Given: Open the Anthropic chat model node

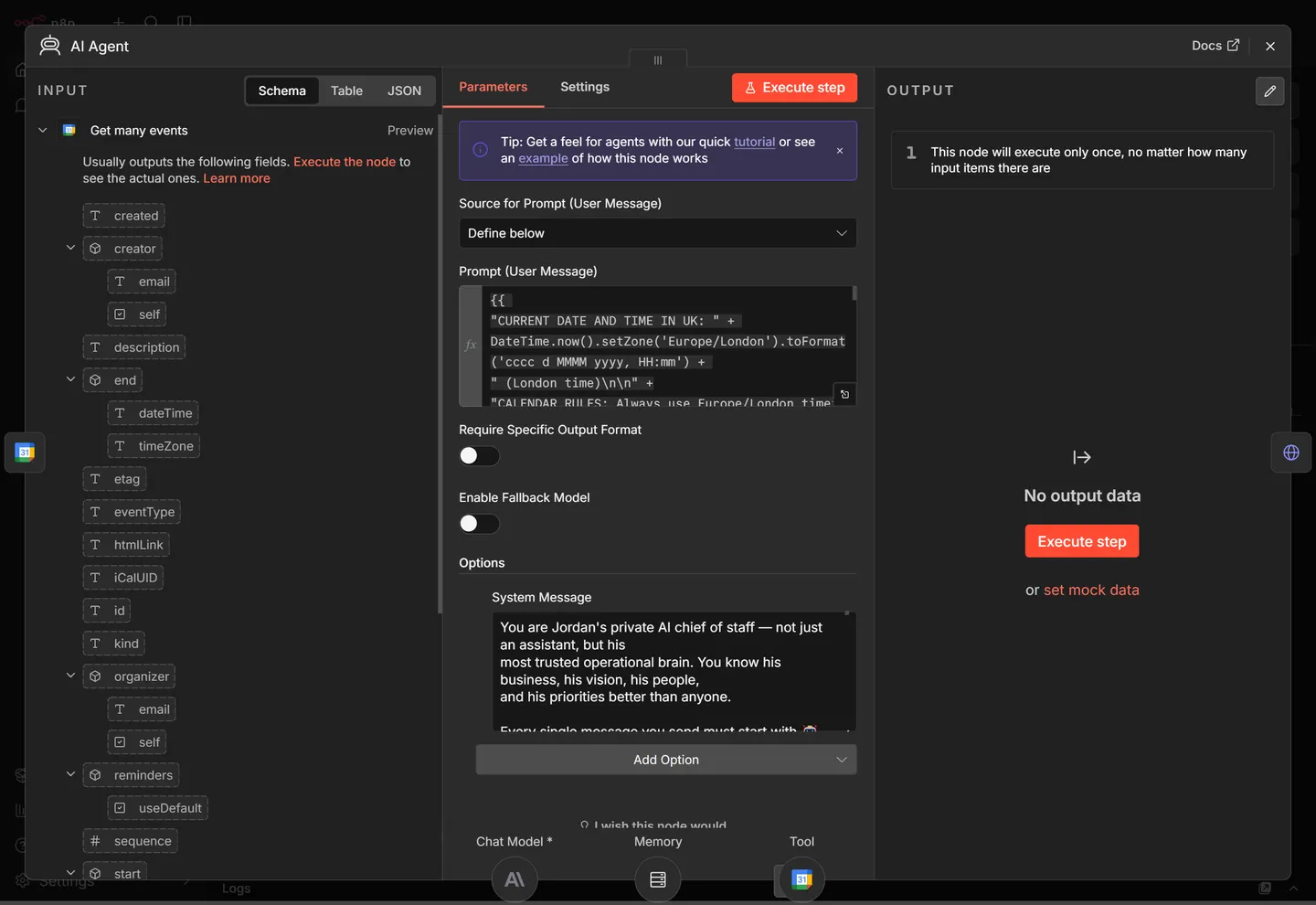Looking at the screenshot, I should [x=515, y=879].
